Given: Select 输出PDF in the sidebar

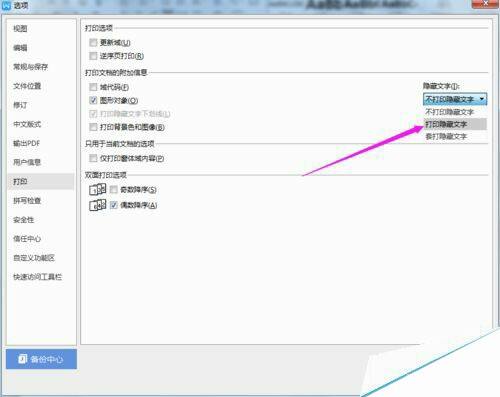Looking at the screenshot, I should tap(26, 143).
